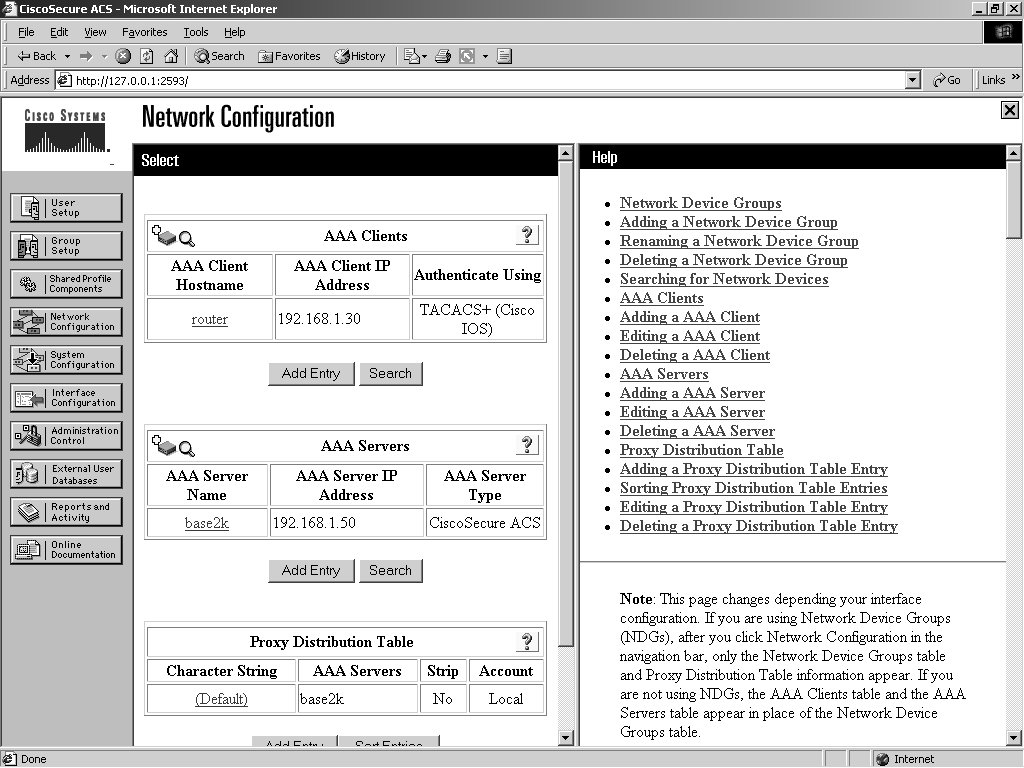Screen dimensions: 1024x768
Task: Open the Search pane from the toolbar
Action: tap(219, 56)
